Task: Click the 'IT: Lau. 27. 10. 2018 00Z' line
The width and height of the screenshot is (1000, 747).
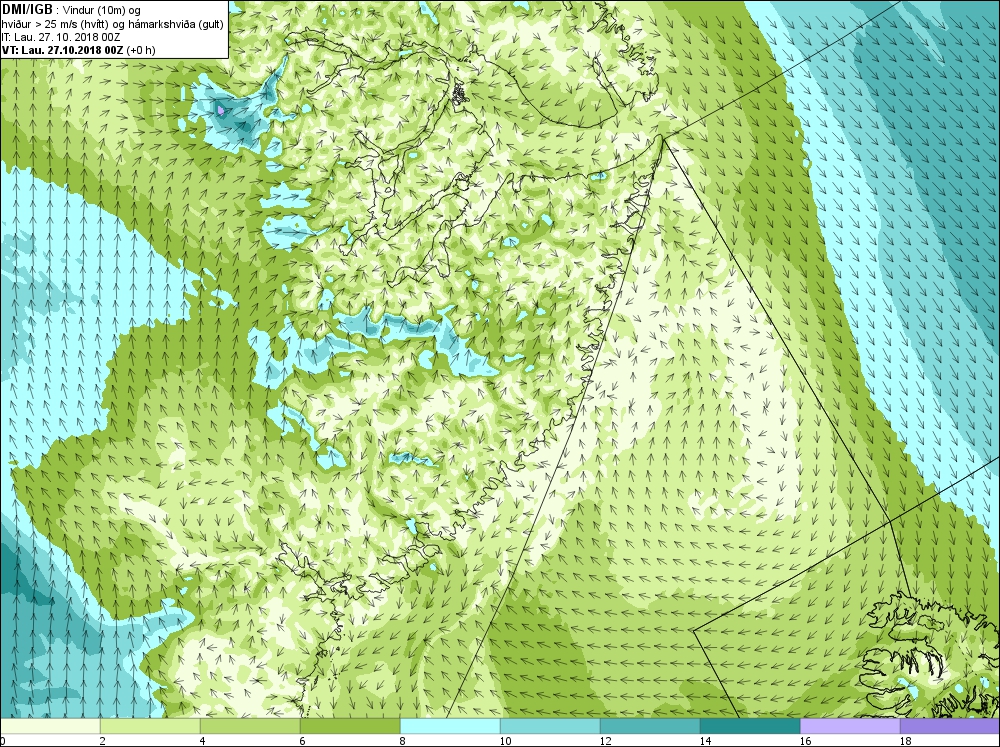Action: pyautogui.click(x=61, y=37)
